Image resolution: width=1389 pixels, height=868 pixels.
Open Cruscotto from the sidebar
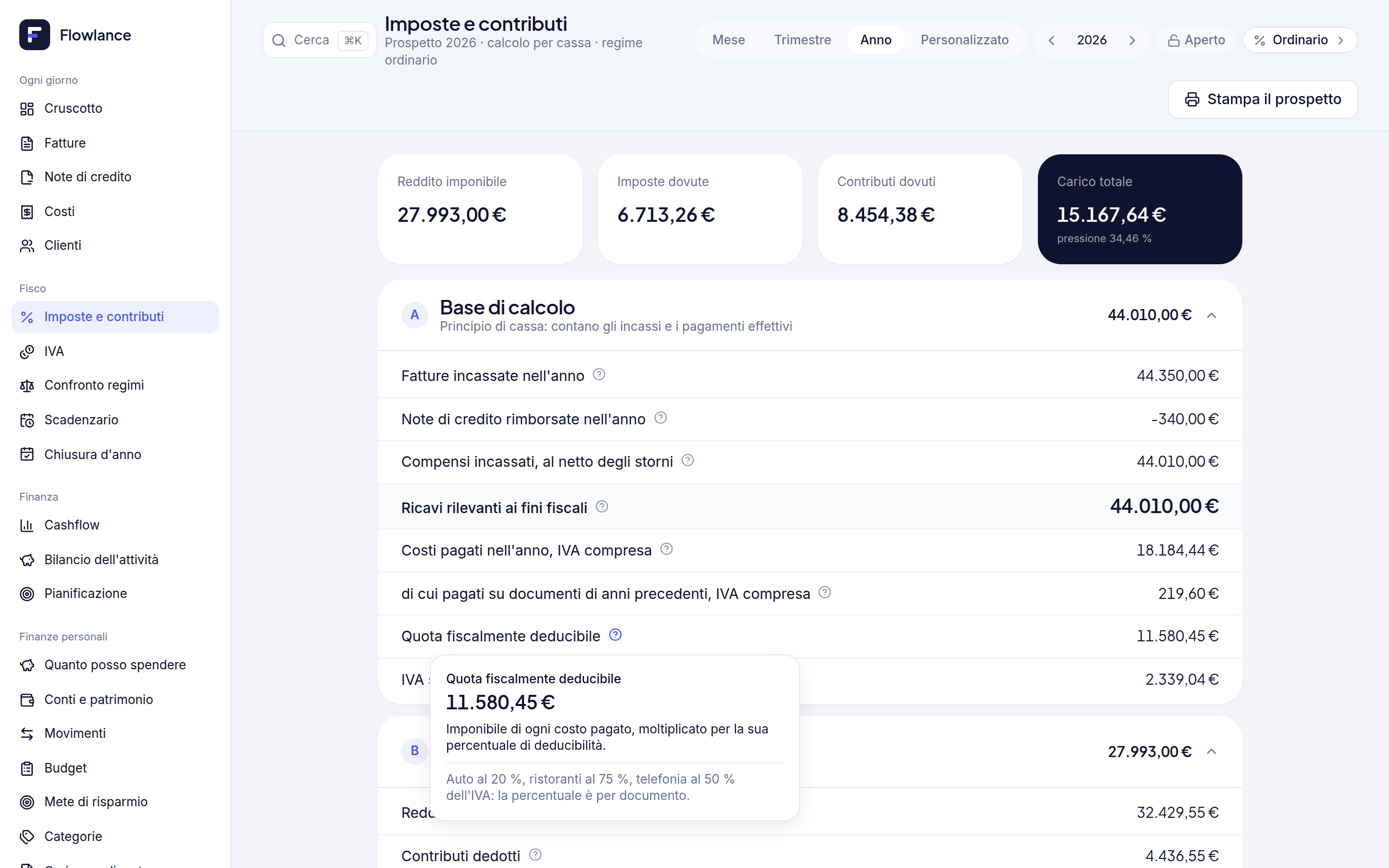point(115,108)
